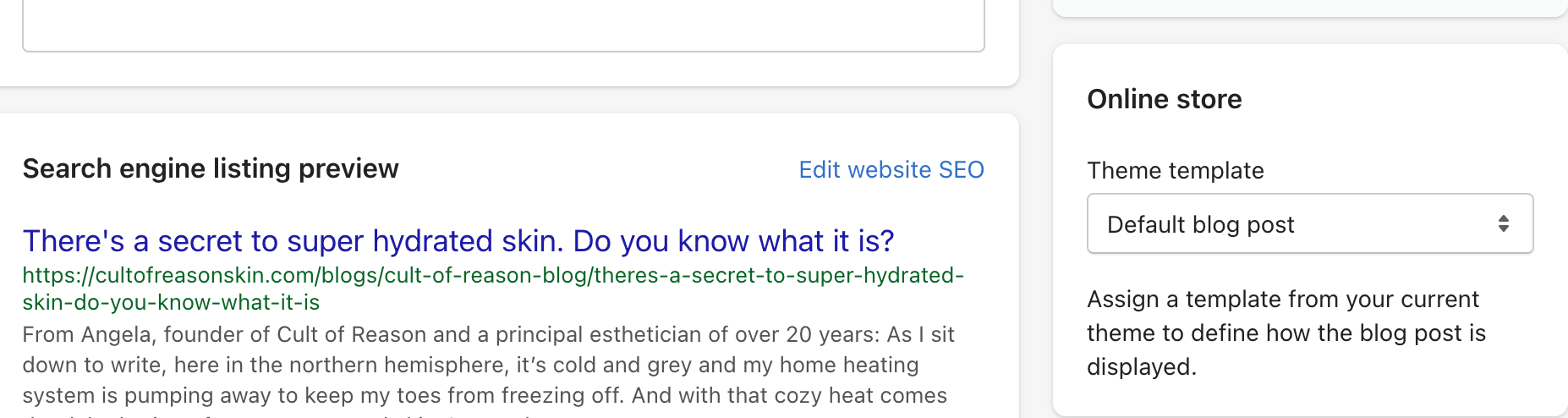Open the Theme template dropdown
Image resolution: width=1568 pixels, height=418 pixels.
click(x=1309, y=224)
